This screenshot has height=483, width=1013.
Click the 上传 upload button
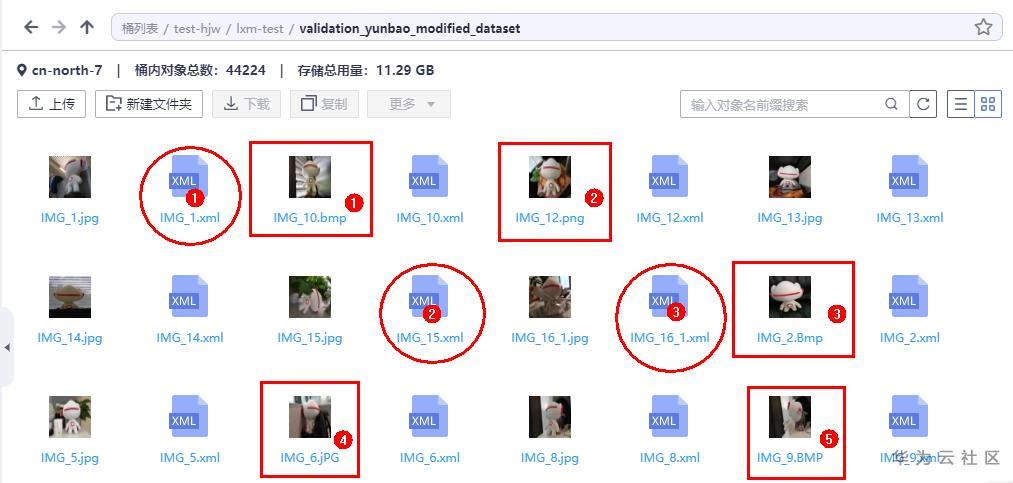pyautogui.click(x=52, y=104)
